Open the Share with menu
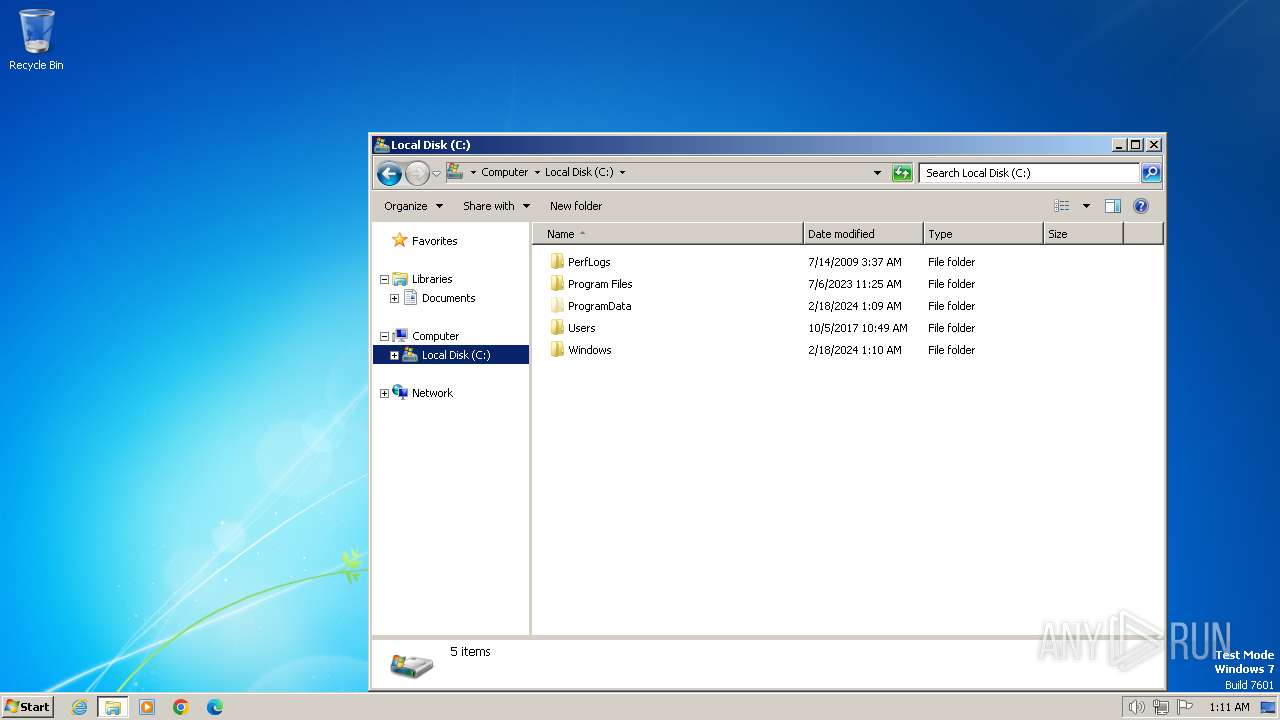1280x720 pixels. 496,206
